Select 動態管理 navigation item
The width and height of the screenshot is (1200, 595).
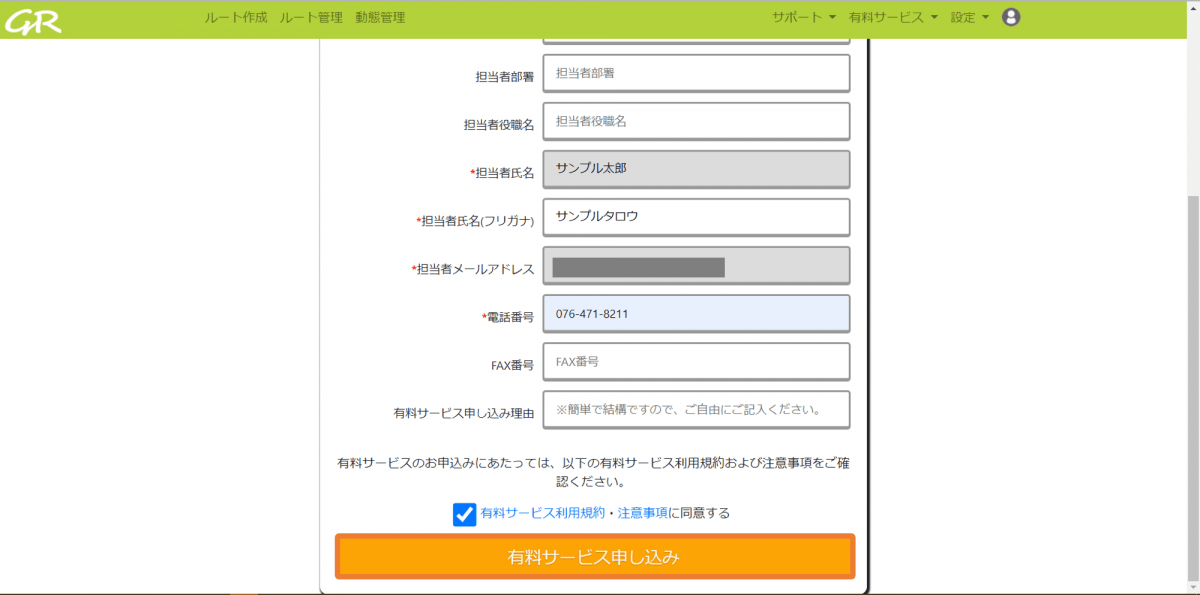point(380,17)
